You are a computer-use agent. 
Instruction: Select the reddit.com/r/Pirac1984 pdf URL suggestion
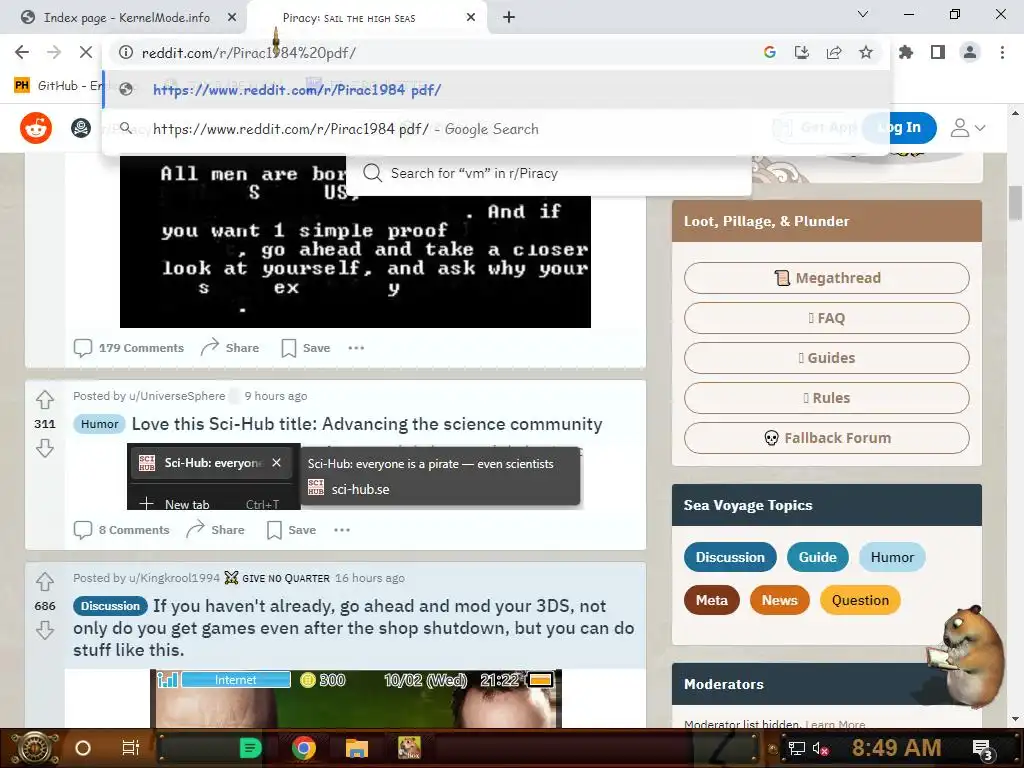click(x=496, y=89)
